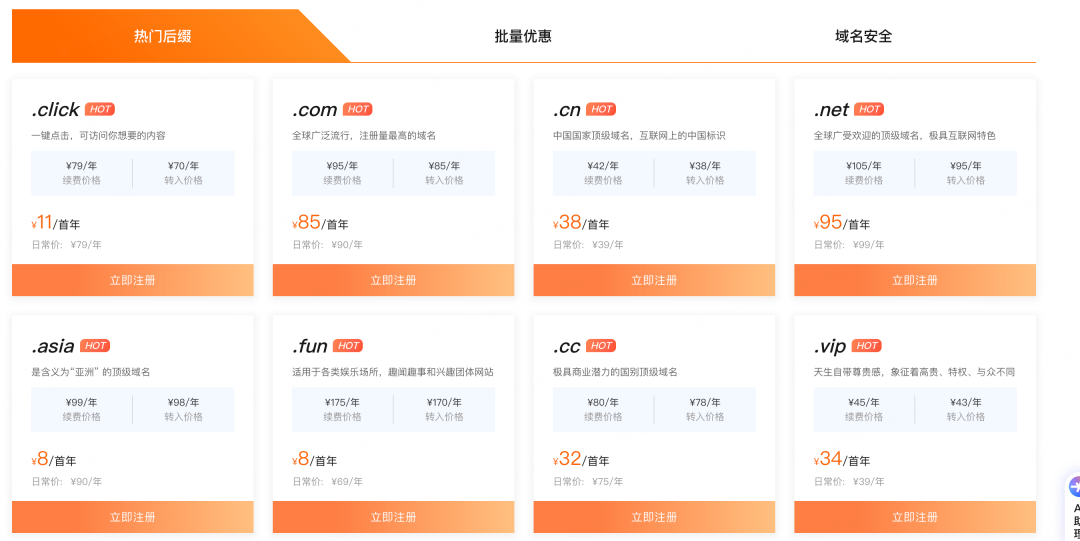Select the .vip domain title
The height and width of the screenshot is (541, 1080).
coord(830,346)
